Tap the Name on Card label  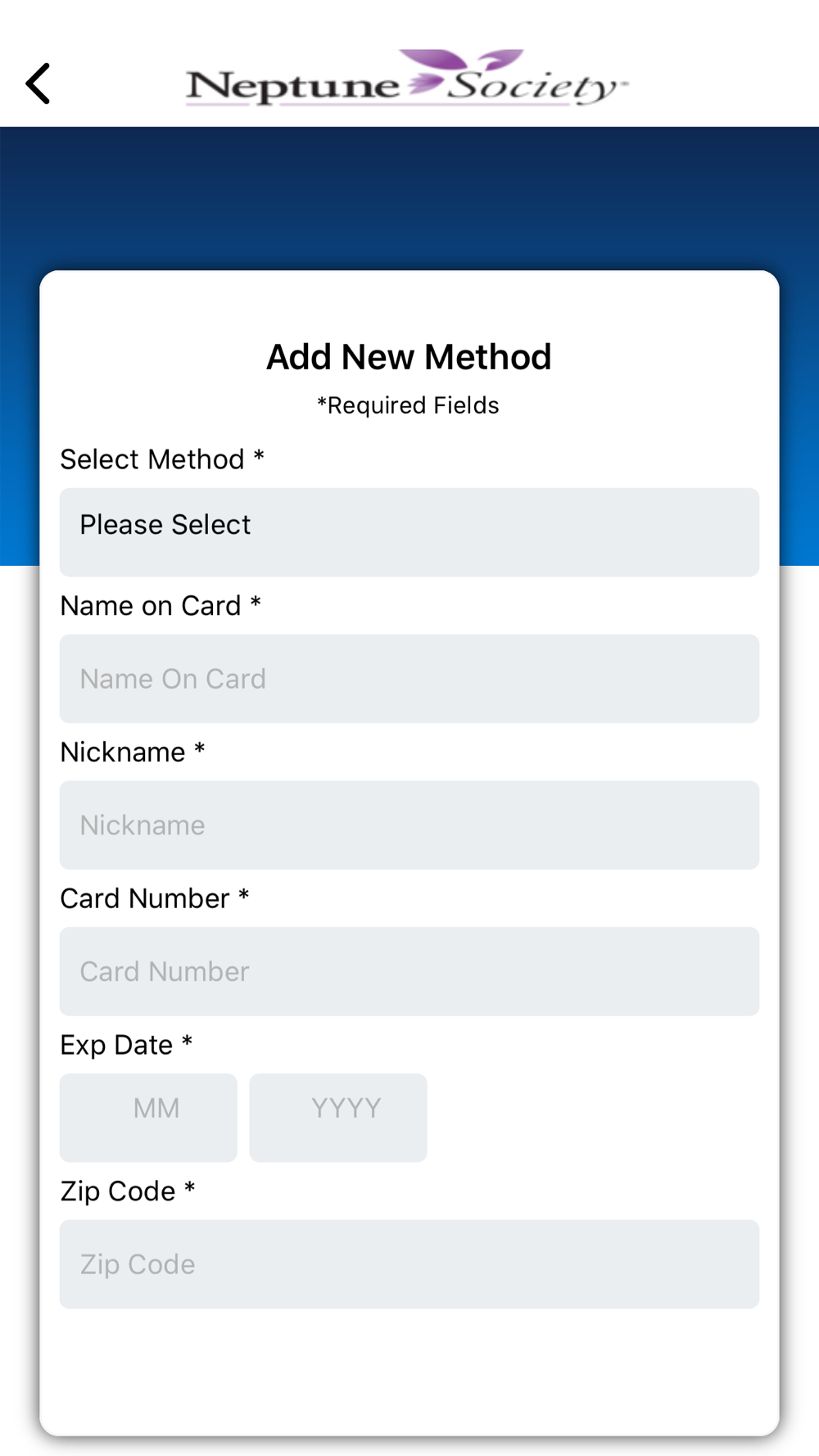(161, 606)
